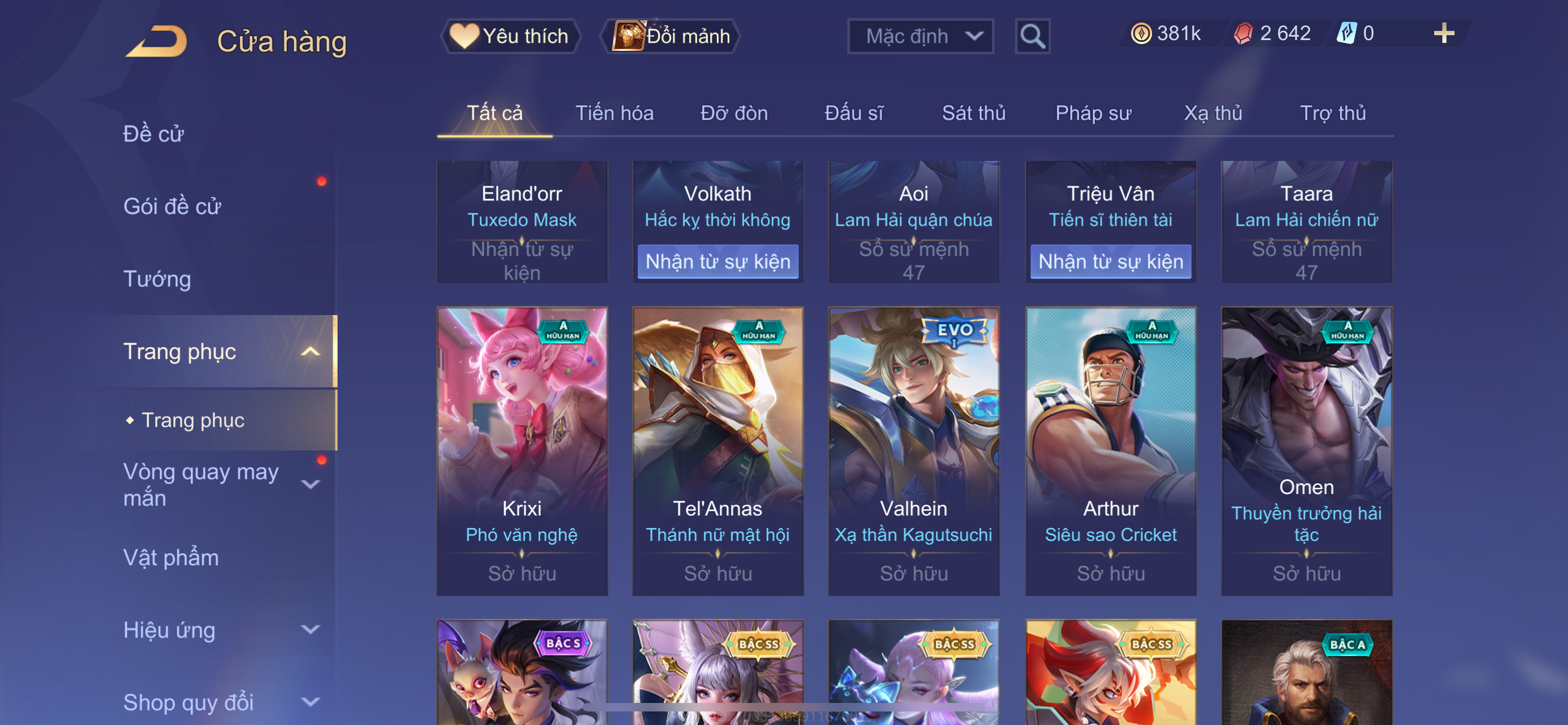Viewport: 1568px width, 725px height.
Task: Click Nhận từ sự kiện under Volkath
Action: [x=717, y=262]
